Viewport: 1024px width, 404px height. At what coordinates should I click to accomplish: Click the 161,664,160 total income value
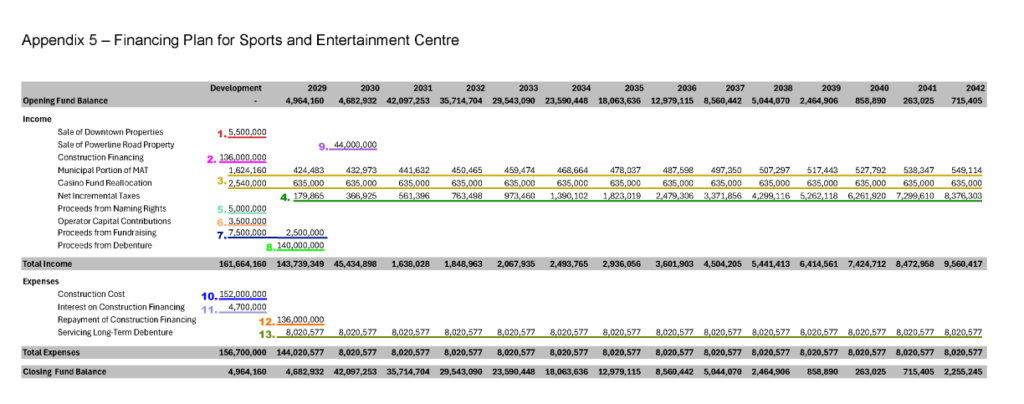pos(242,264)
